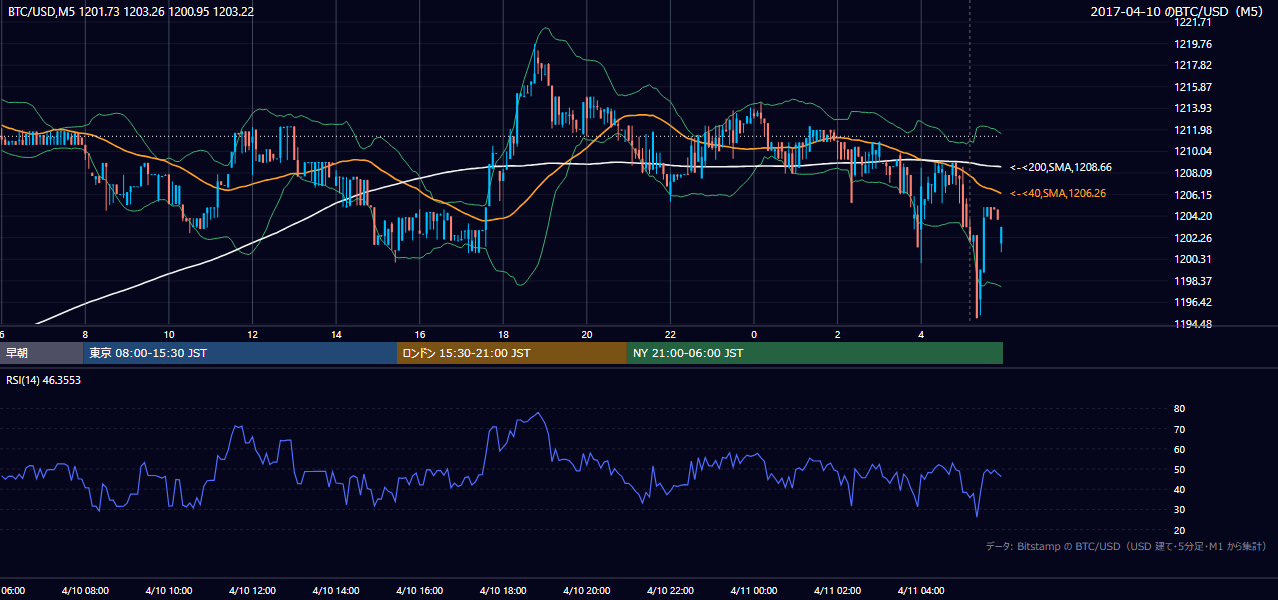Viewport: 1278px width, 600px height.
Task: Click price axis value 1200.31
Action: pyautogui.click(x=1193, y=259)
